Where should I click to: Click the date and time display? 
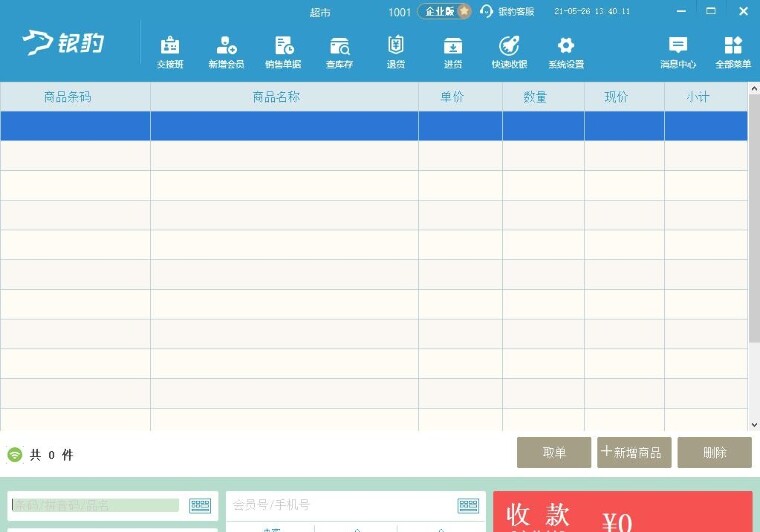(592, 11)
